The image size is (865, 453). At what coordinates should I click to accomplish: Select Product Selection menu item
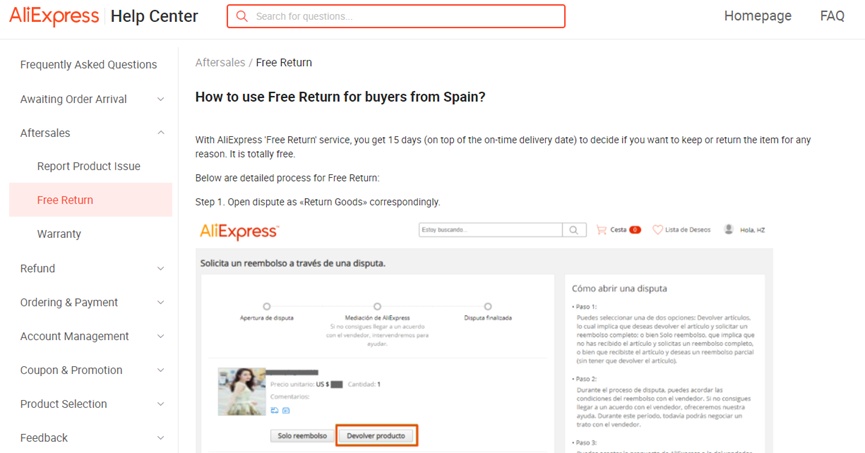click(63, 404)
